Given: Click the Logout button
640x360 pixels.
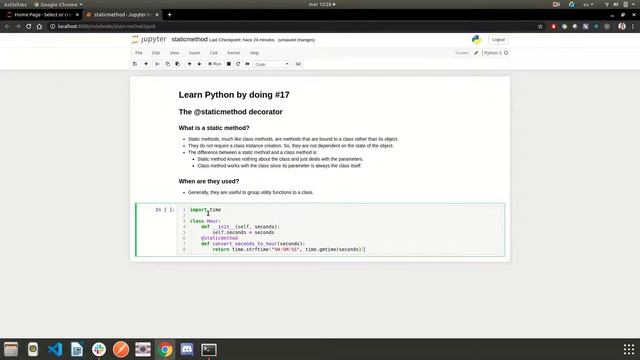Looking at the screenshot, I should [498, 40].
